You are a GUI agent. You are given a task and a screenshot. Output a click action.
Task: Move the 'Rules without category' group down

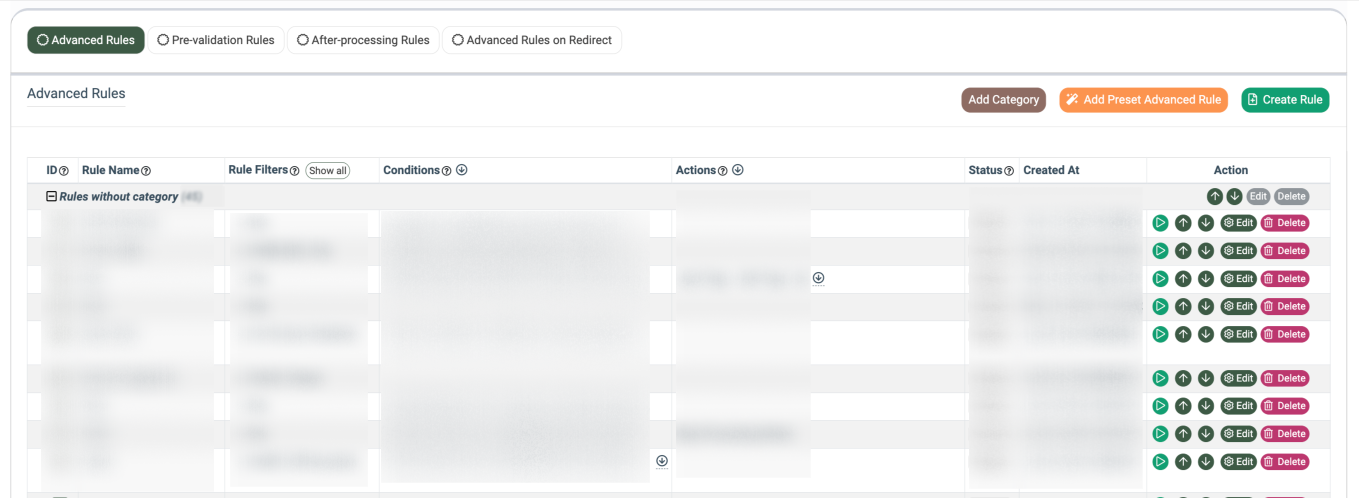coord(1235,197)
